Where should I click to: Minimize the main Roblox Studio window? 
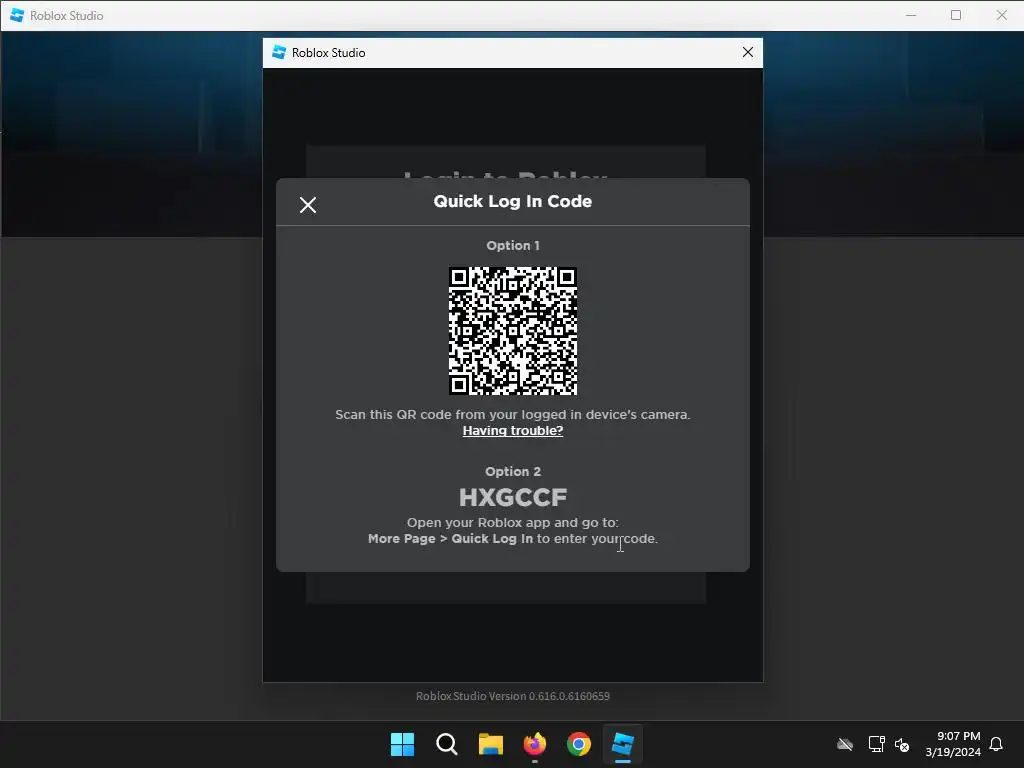point(911,15)
